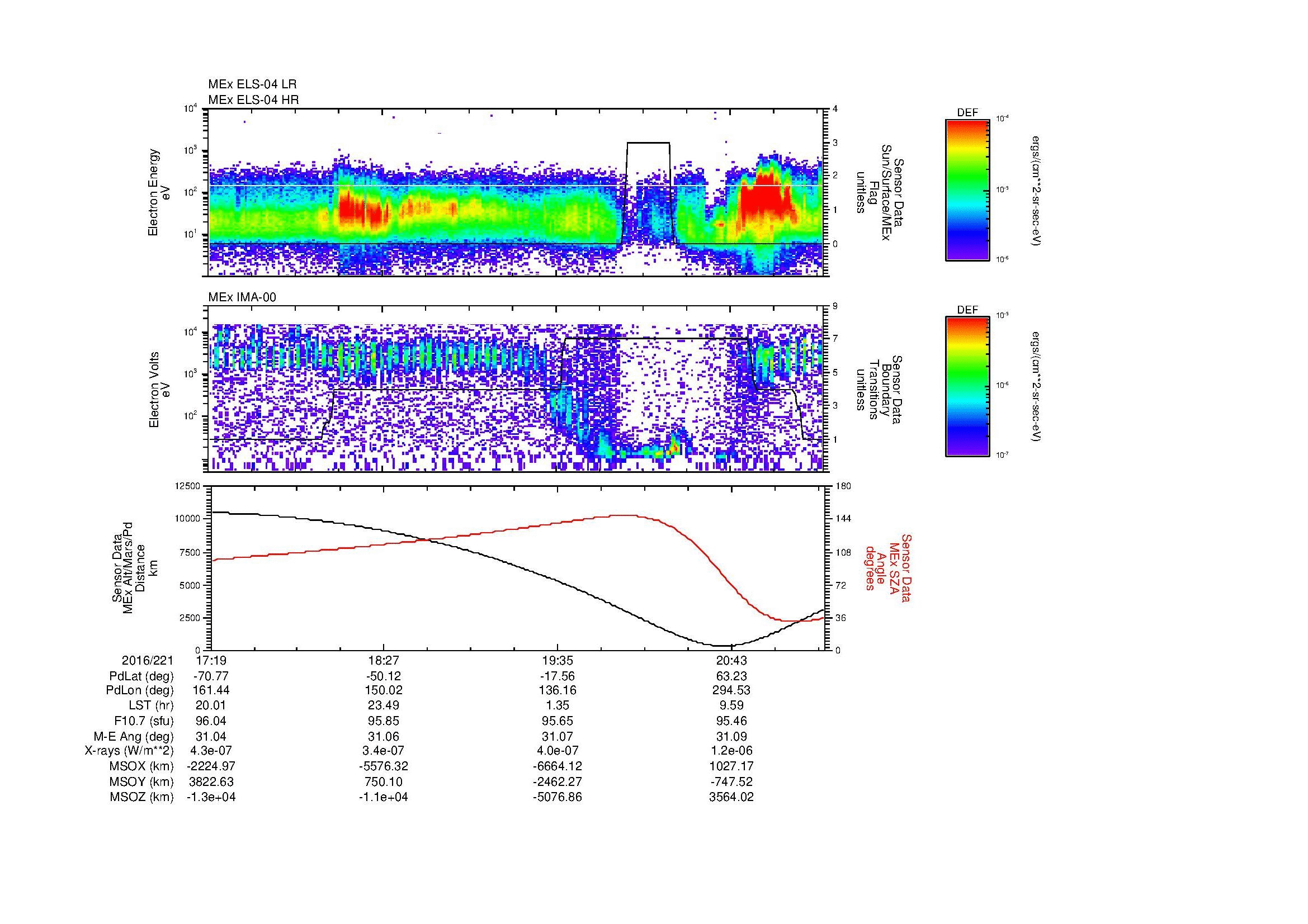This screenshot has width=1308, height=924.
Task: Click the MSOZ value '3564.02'
Action: (731, 797)
